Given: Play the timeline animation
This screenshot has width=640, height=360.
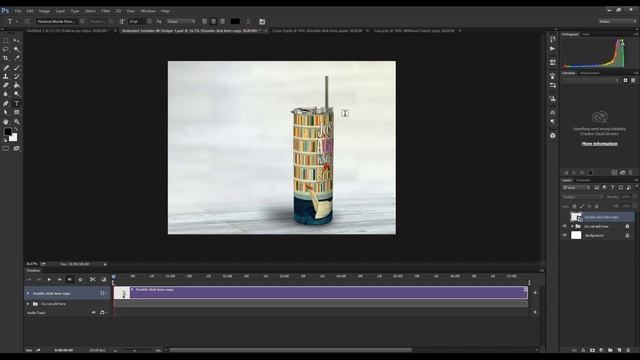Looking at the screenshot, I should coord(49,280).
